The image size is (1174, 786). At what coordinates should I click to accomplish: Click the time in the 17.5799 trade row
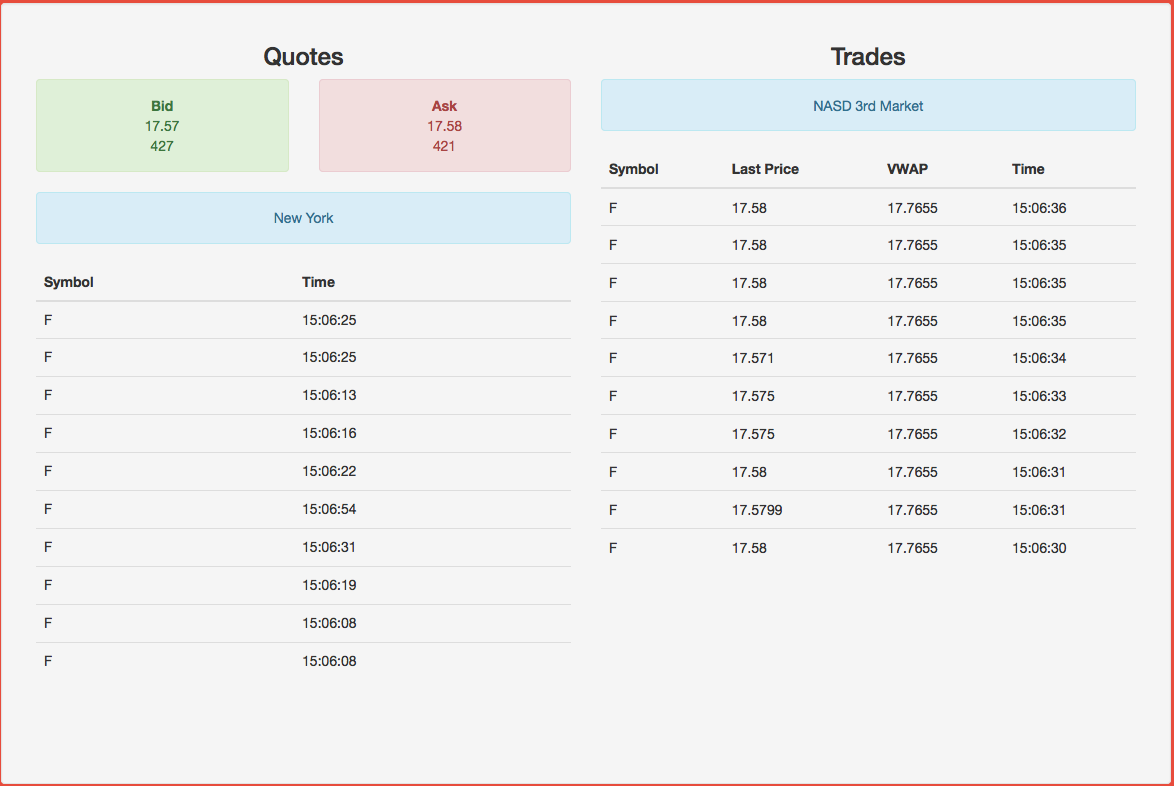point(1039,511)
